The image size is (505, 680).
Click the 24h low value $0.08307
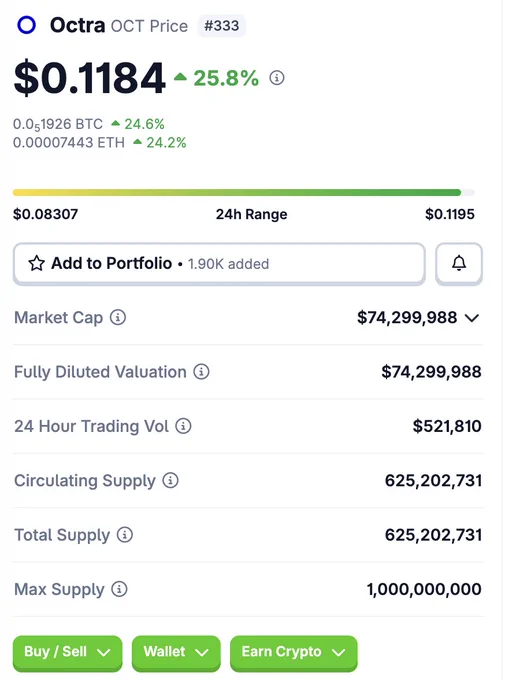pos(46,214)
